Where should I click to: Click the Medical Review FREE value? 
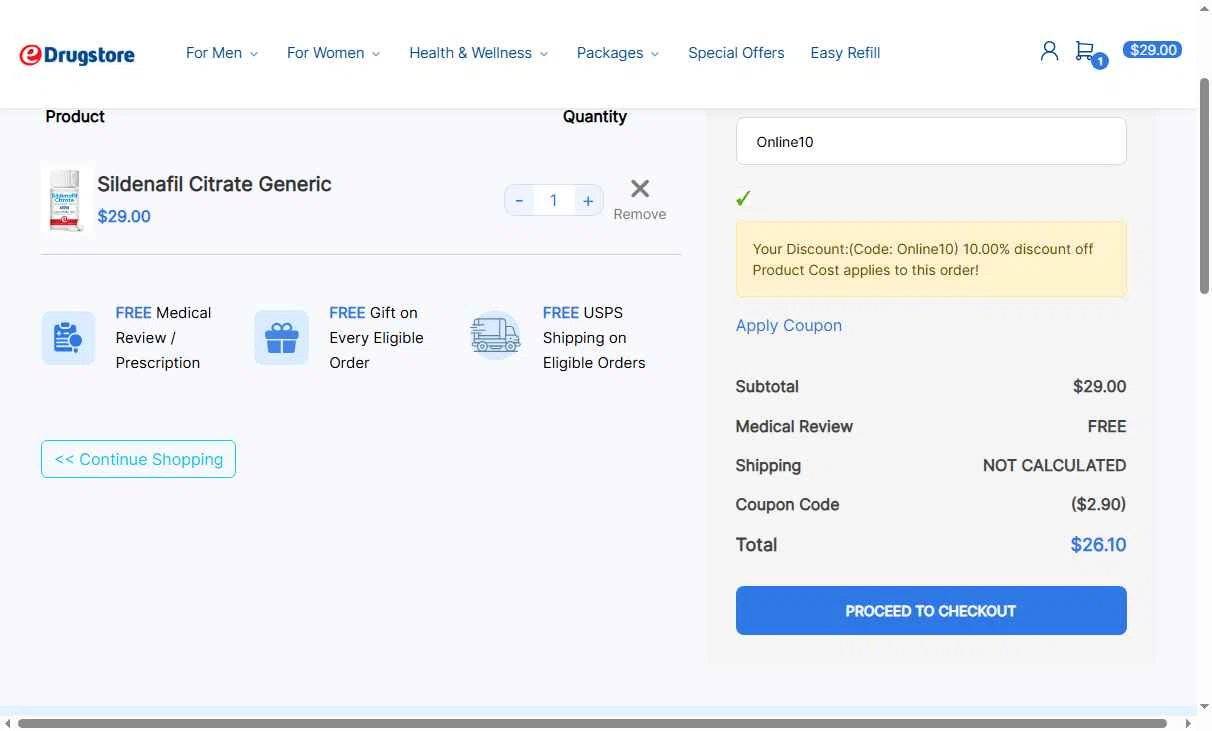click(1107, 426)
